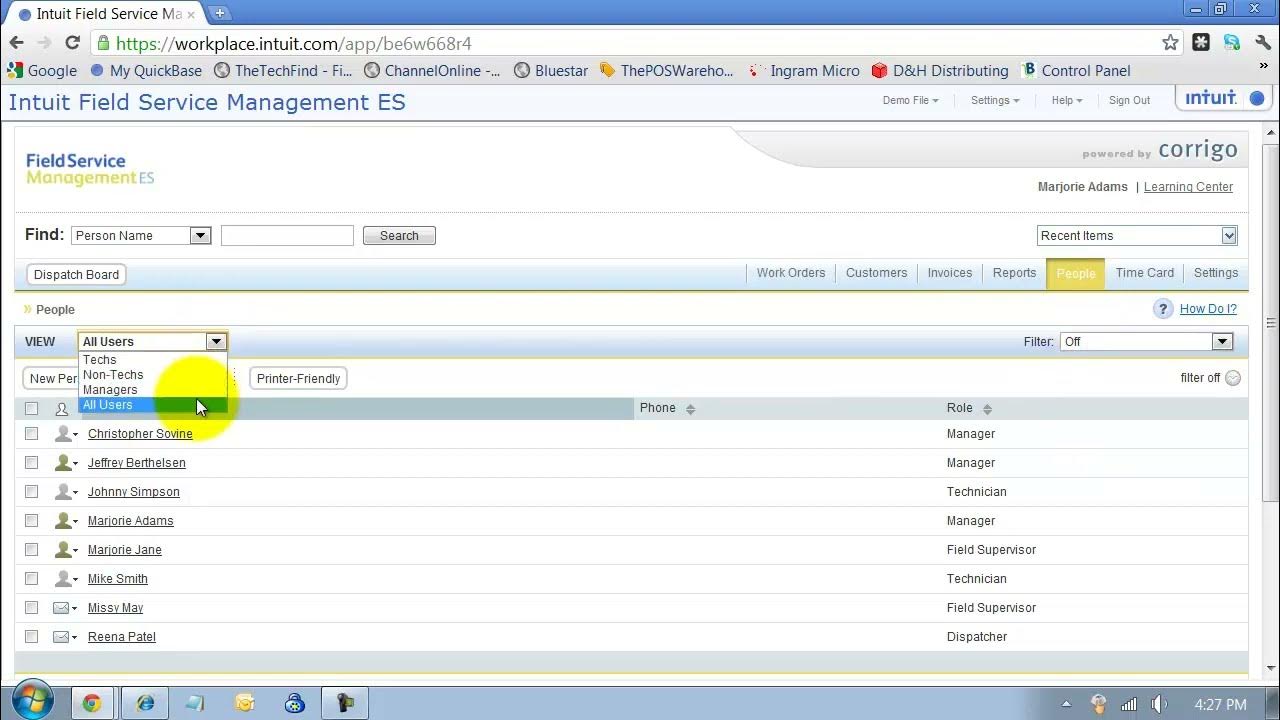Screen dimensions: 1280x720
Task: Open the Person Name find dropdown
Action: (x=141, y=236)
